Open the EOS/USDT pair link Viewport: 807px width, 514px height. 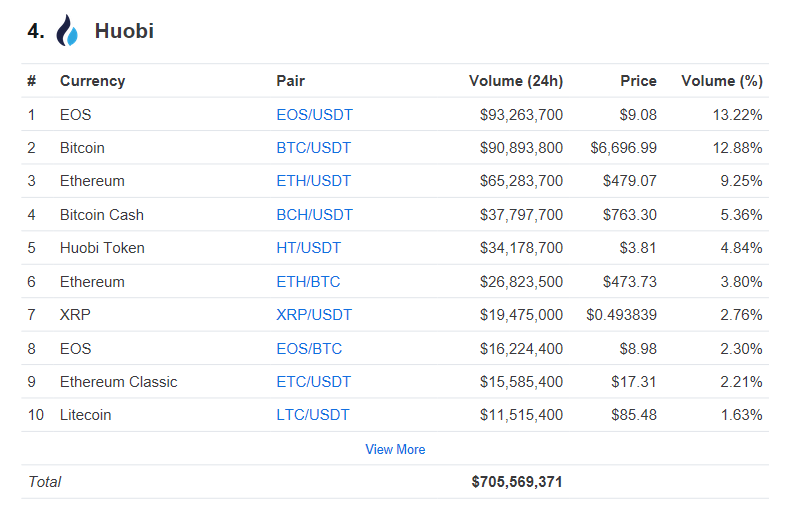tap(314, 115)
